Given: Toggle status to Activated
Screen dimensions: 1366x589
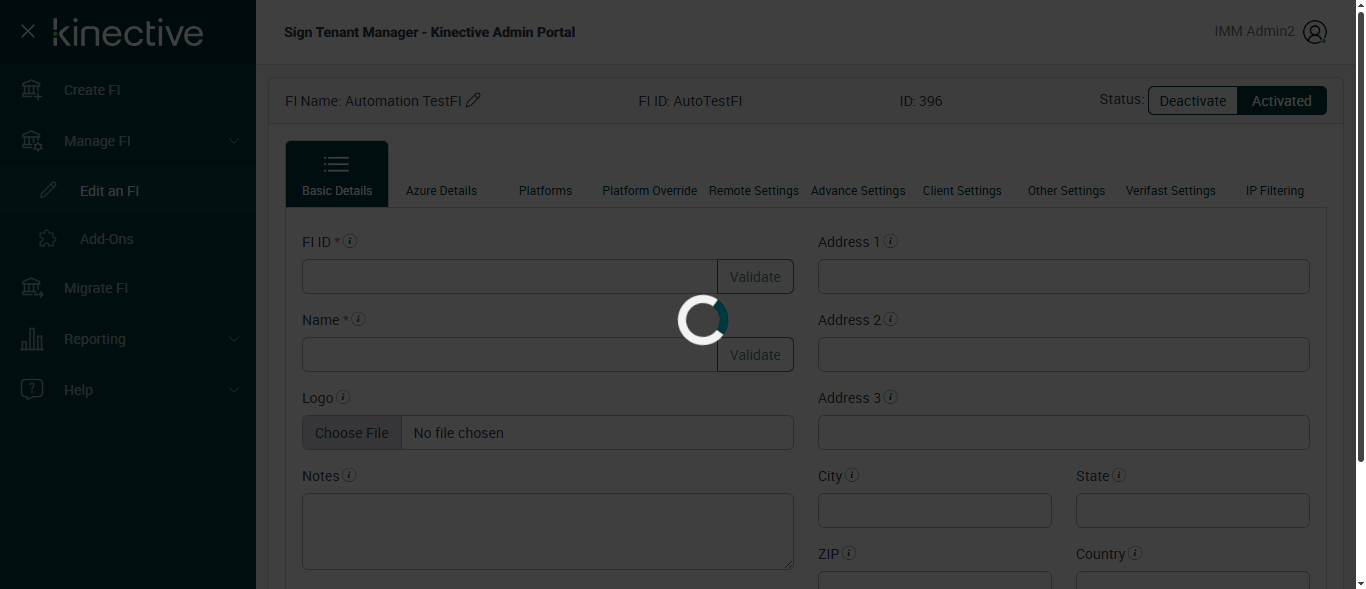Looking at the screenshot, I should tap(1281, 101).
